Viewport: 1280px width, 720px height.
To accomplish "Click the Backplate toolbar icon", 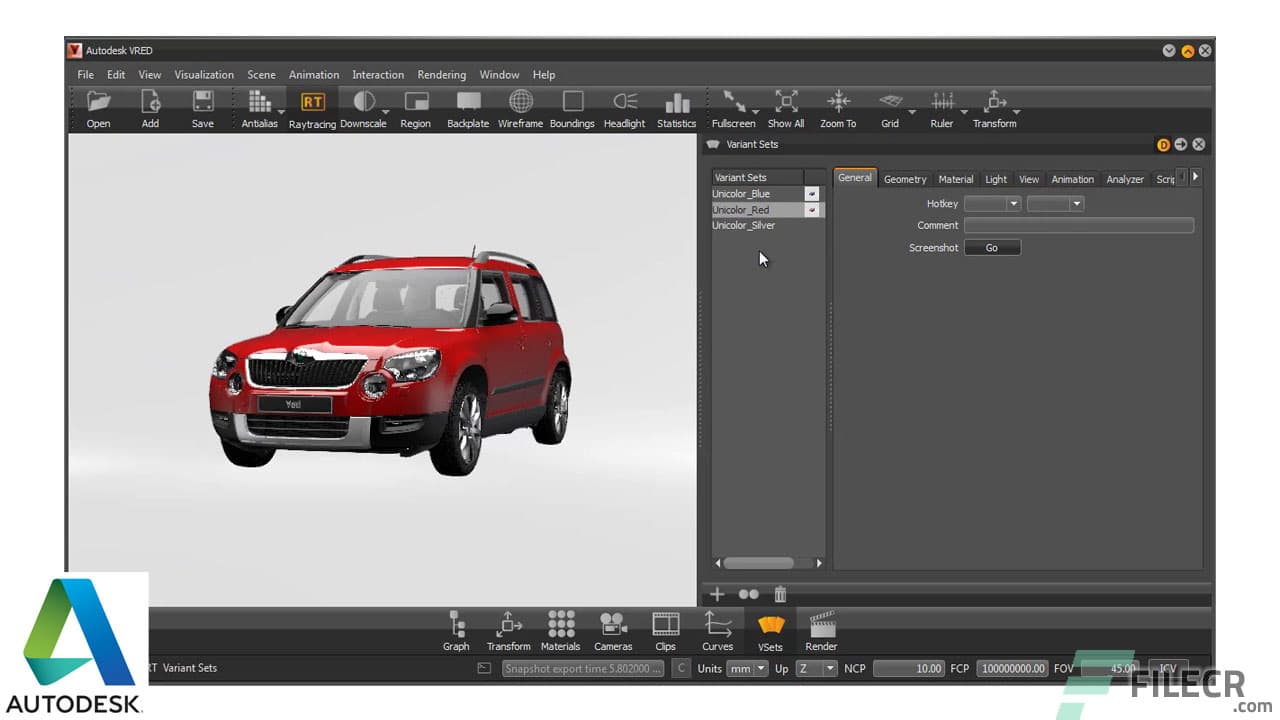I will click(x=467, y=102).
